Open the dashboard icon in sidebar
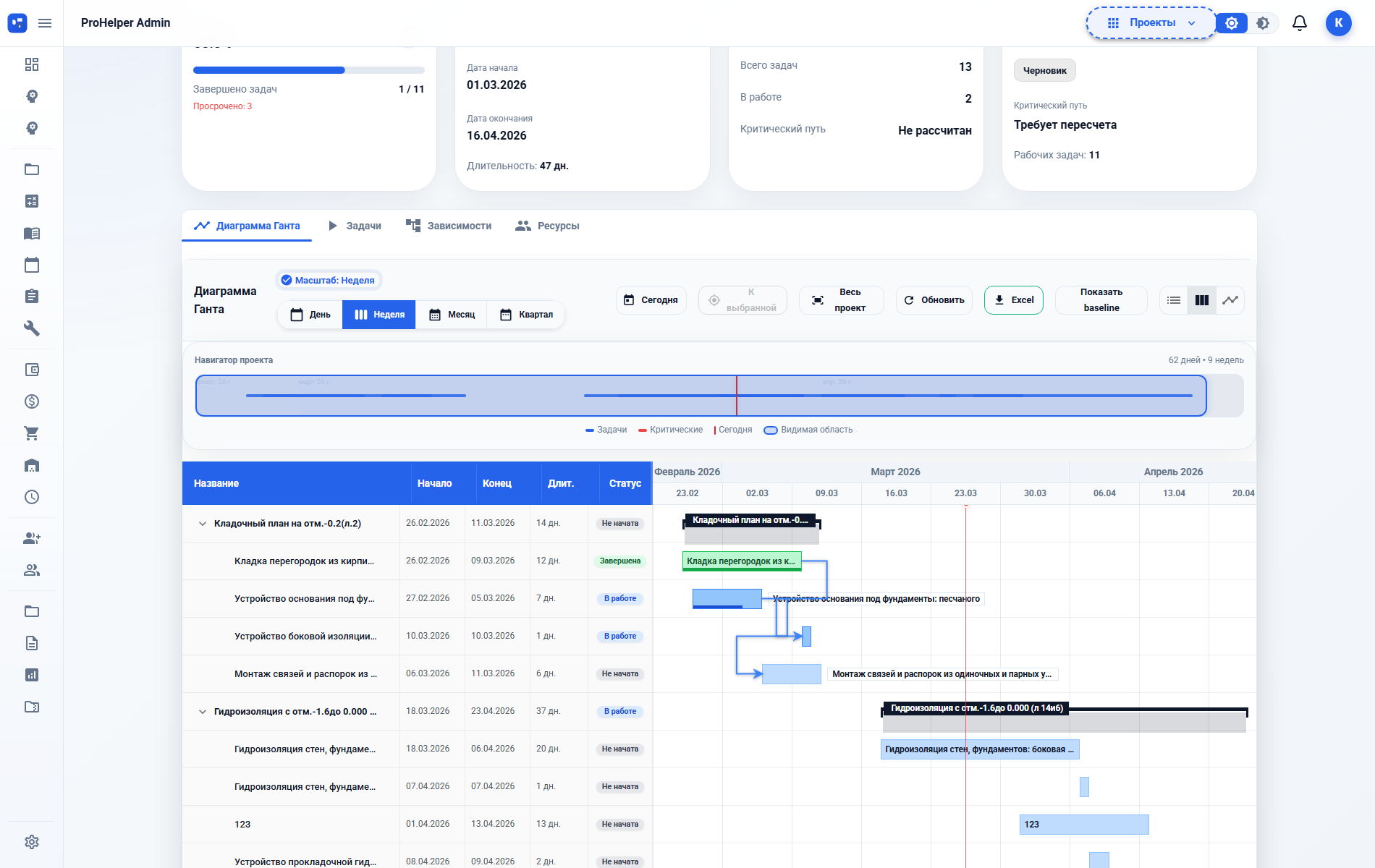The image size is (1375, 868). click(x=32, y=64)
